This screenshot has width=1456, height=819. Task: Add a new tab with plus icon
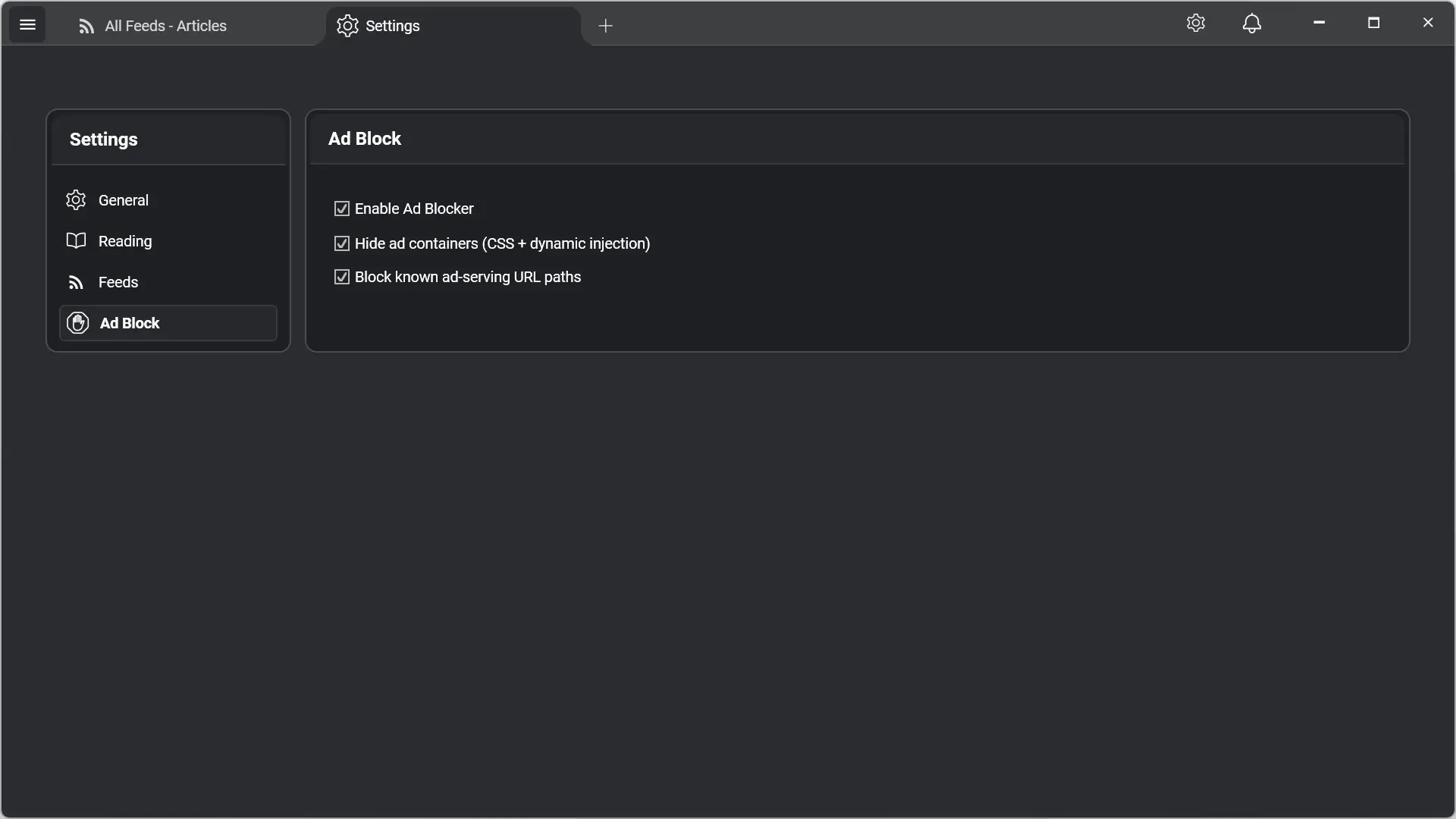click(605, 27)
